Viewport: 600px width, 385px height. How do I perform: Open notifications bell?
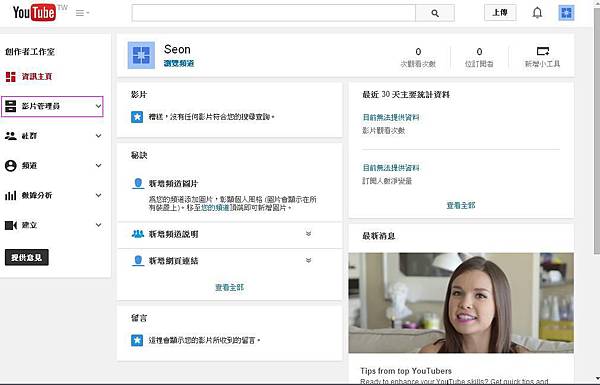tap(537, 13)
